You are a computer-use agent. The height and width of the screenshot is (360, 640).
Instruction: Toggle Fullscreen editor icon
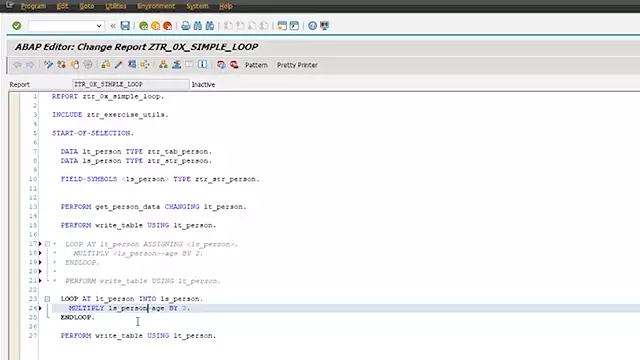tap(189, 64)
